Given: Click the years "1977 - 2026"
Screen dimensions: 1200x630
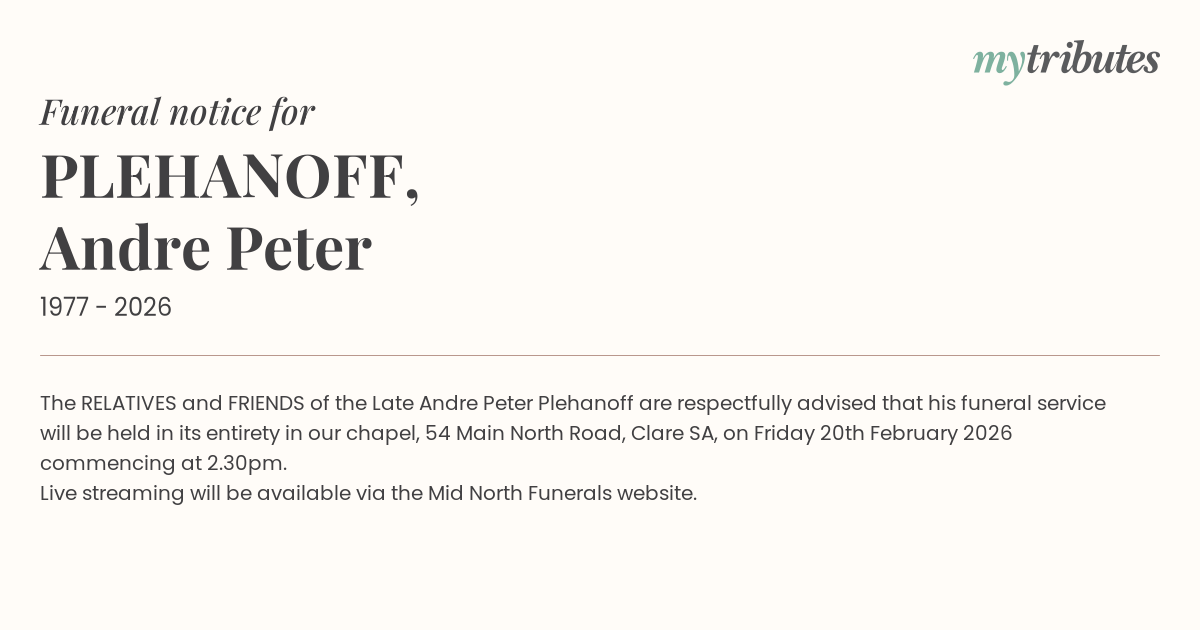Looking at the screenshot, I should click(106, 307).
